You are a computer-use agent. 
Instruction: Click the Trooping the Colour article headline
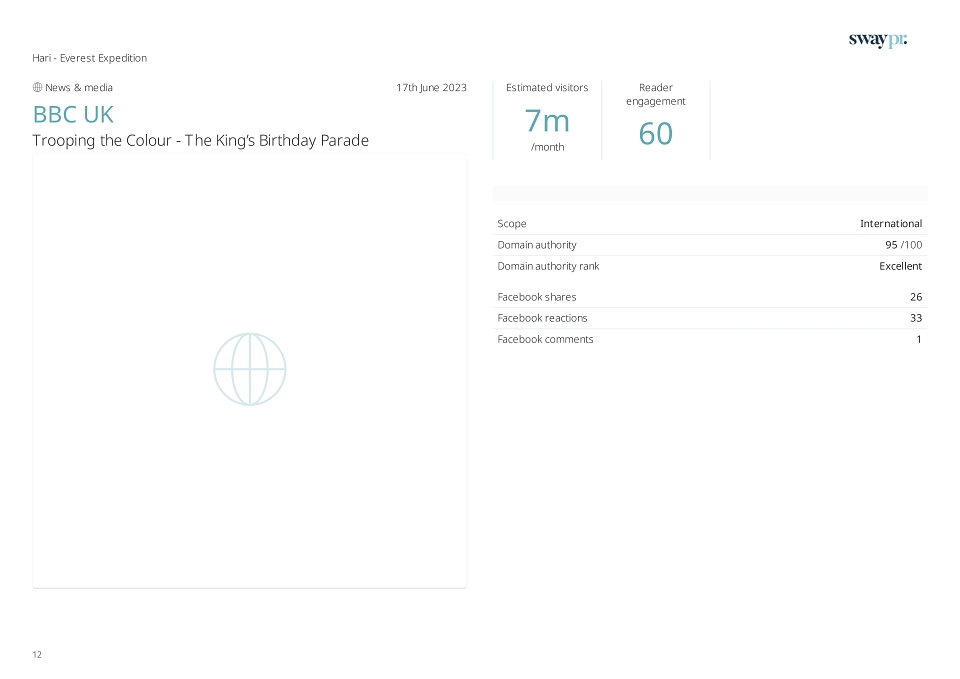click(200, 140)
